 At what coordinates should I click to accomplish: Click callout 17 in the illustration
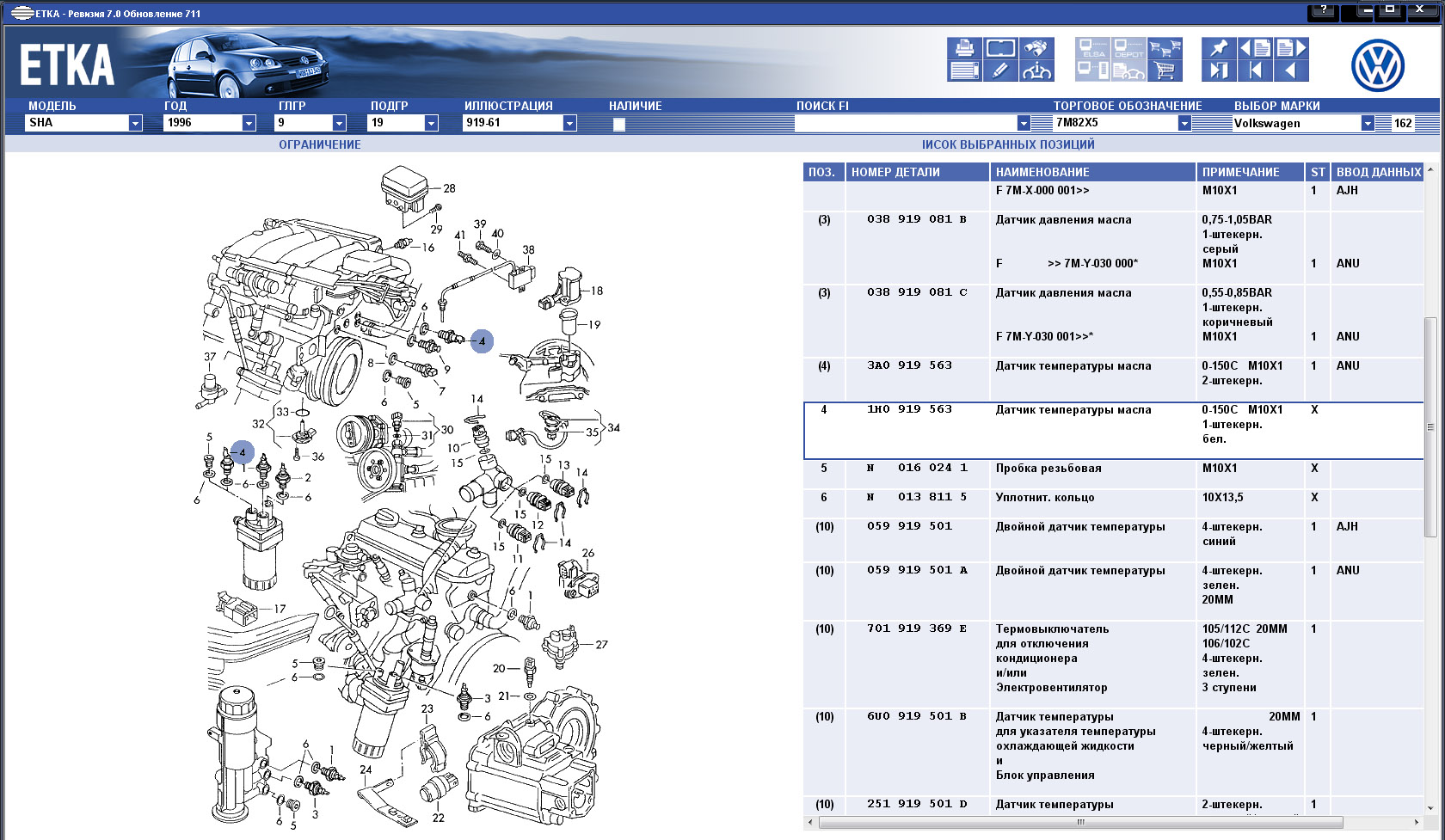pos(280,608)
